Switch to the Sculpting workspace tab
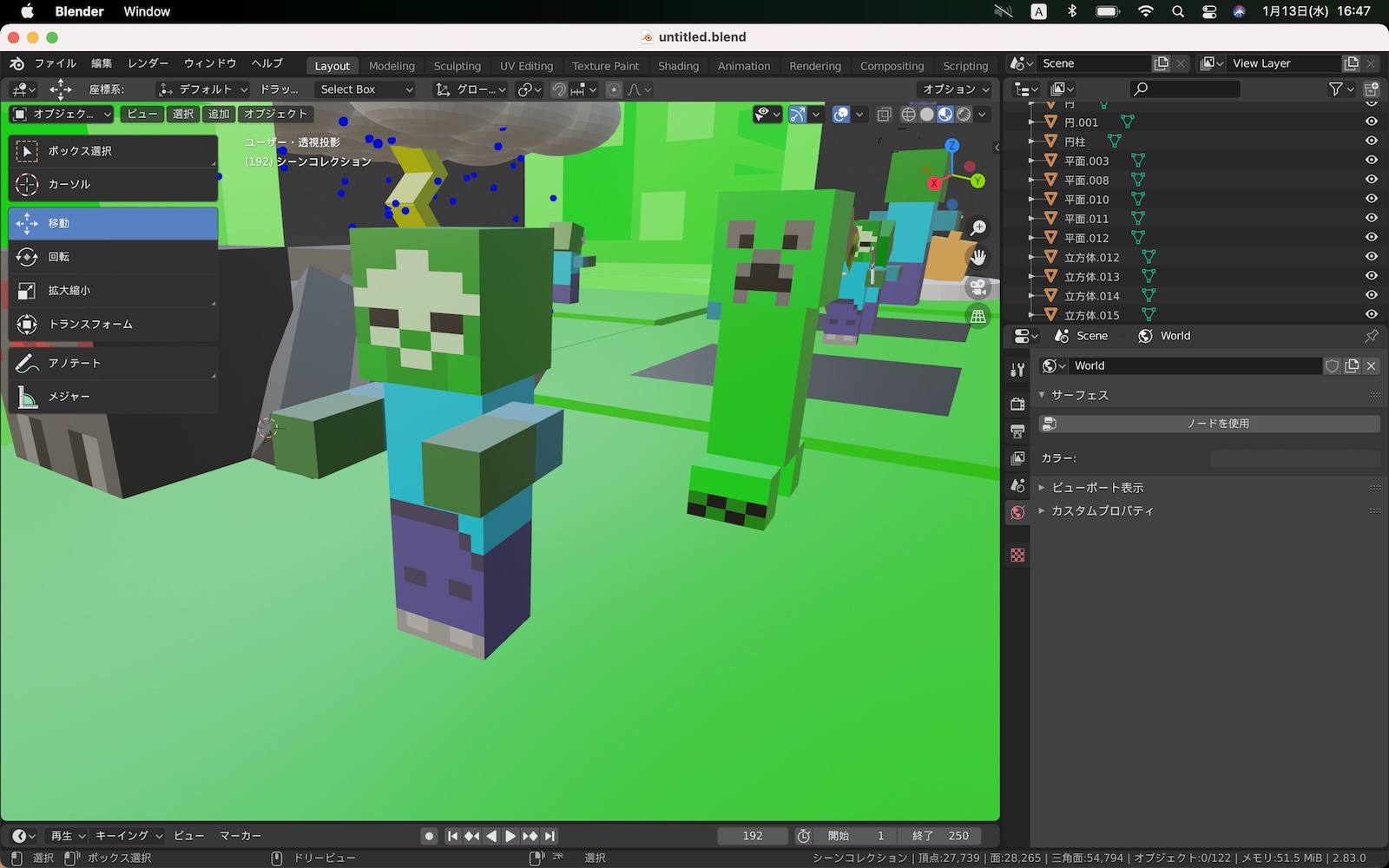The image size is (1389, 868). click(457, 66)
